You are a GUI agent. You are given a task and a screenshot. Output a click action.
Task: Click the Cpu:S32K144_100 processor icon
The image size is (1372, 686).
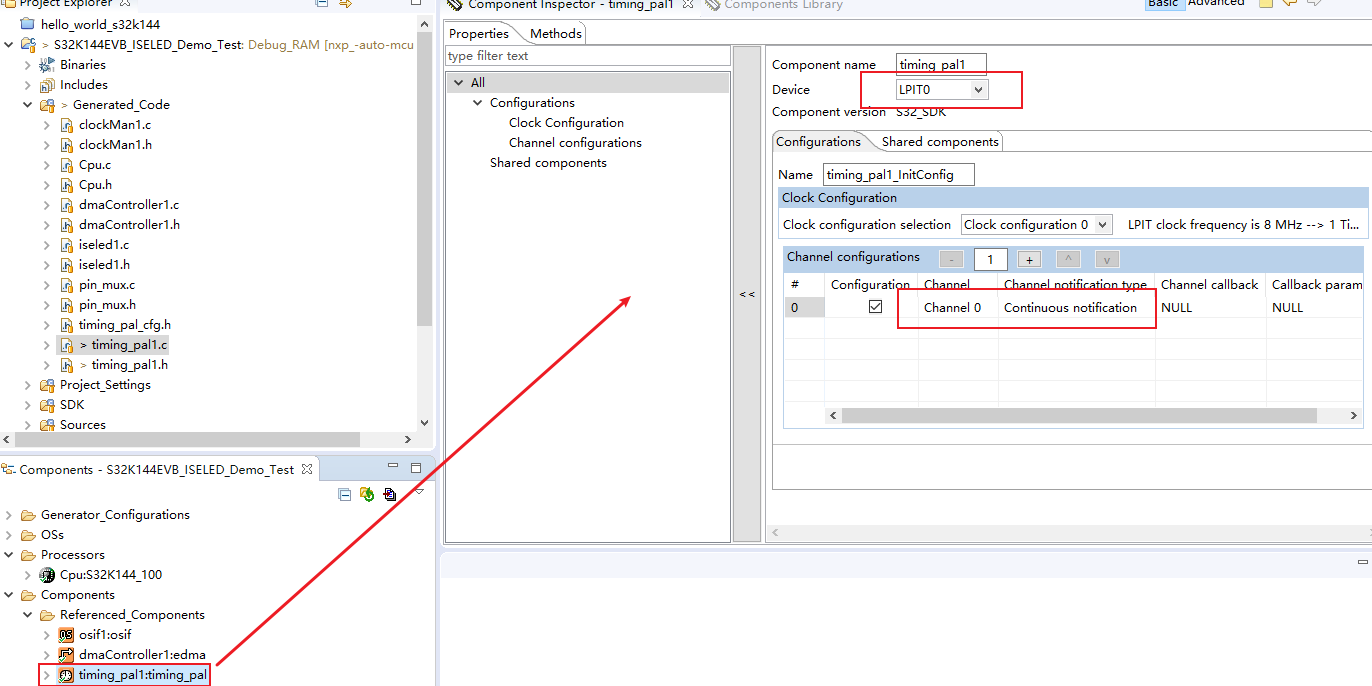pyautogui.click(x=47, y=575)
